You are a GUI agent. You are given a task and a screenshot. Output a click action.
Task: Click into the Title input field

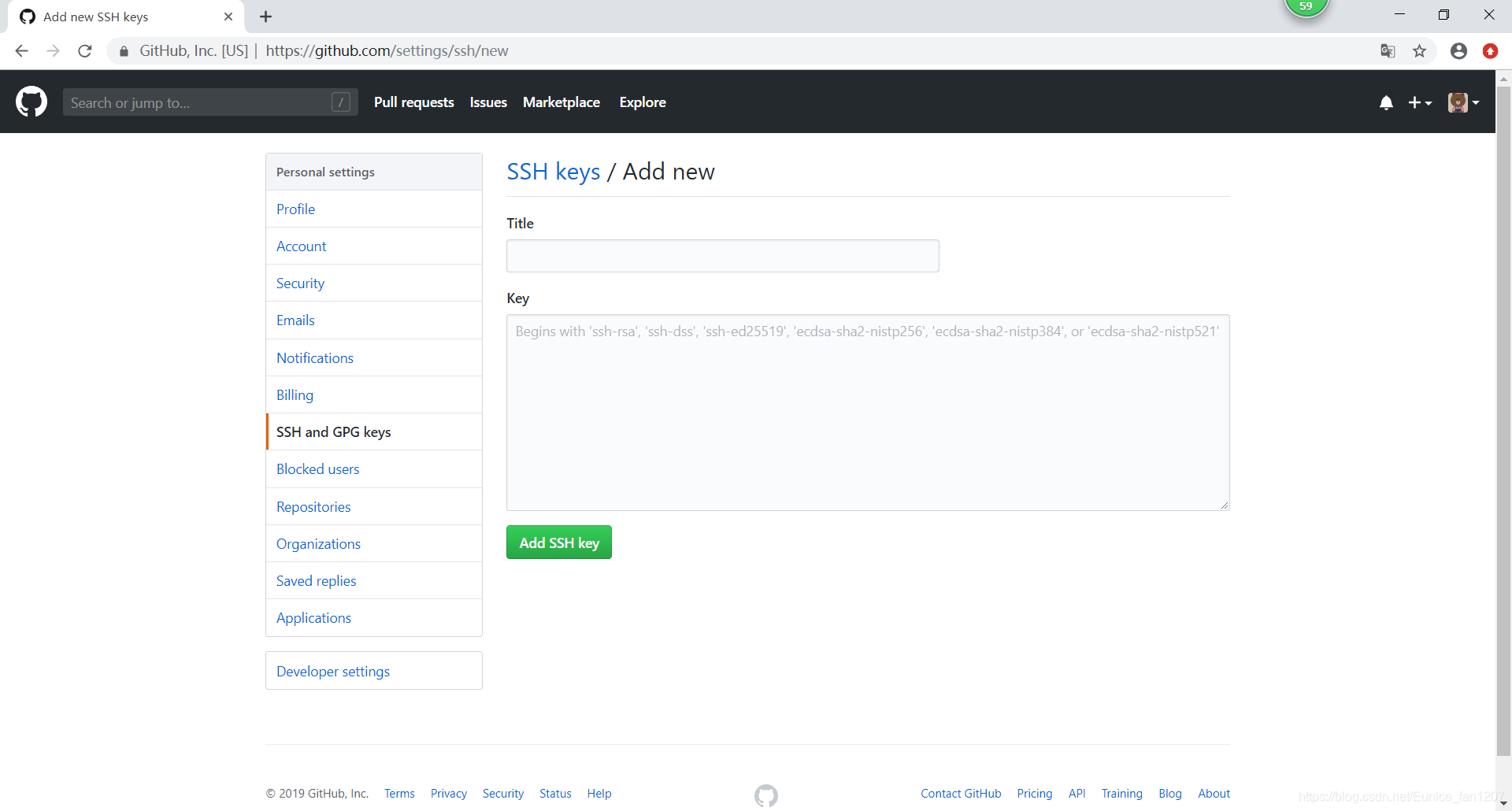tap(723, 256)
